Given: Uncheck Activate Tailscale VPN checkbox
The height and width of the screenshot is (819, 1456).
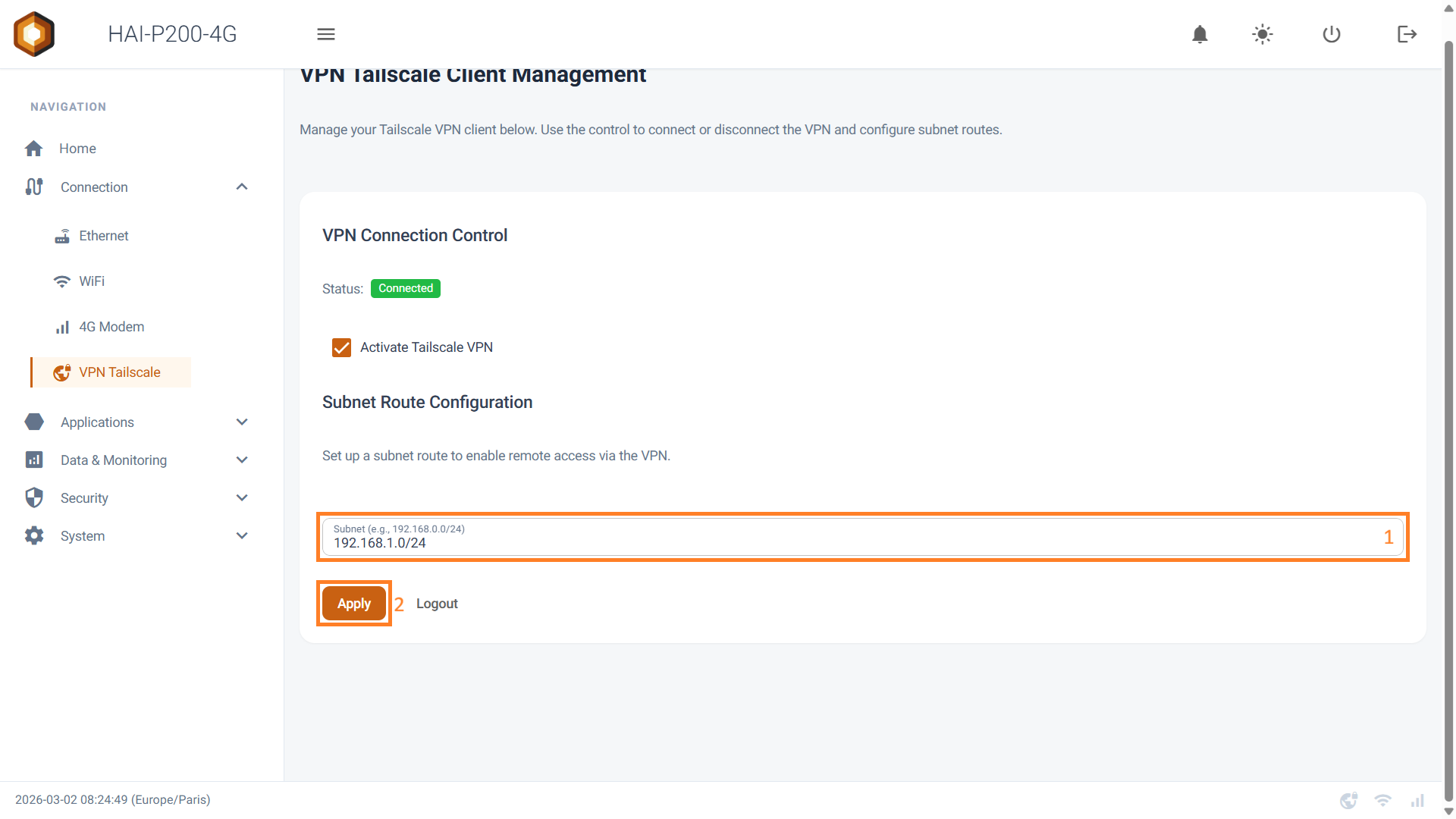Looking at the screenshot, I should click(x=342, y=347).
